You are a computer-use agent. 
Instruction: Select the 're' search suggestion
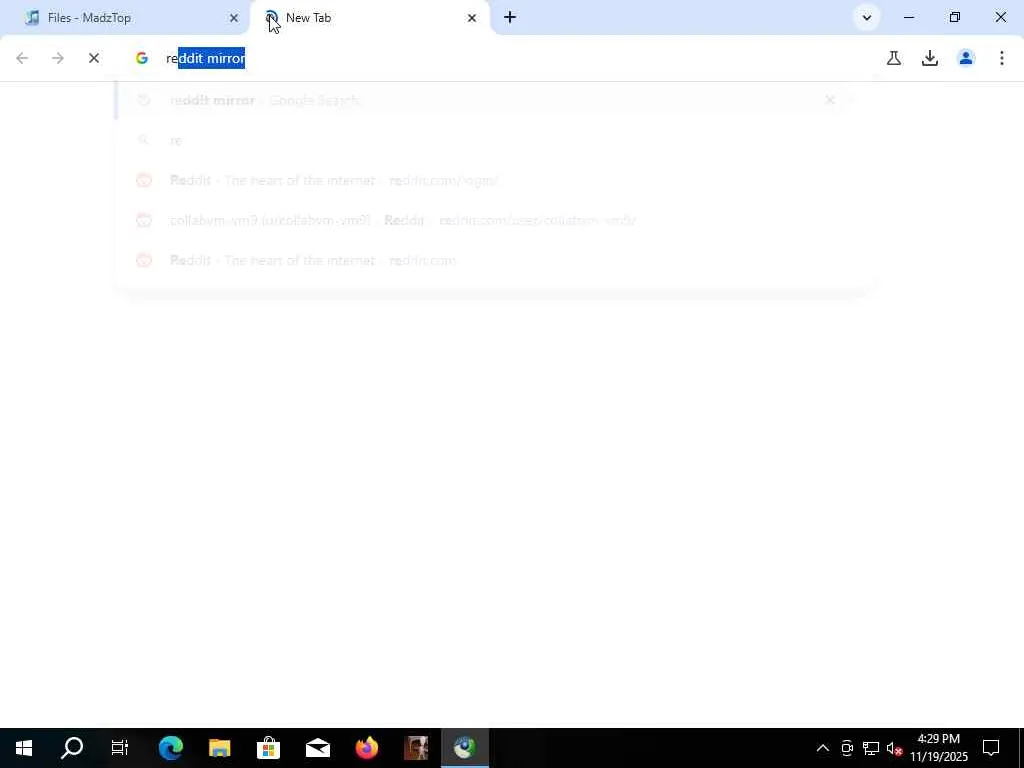point(493,140)
